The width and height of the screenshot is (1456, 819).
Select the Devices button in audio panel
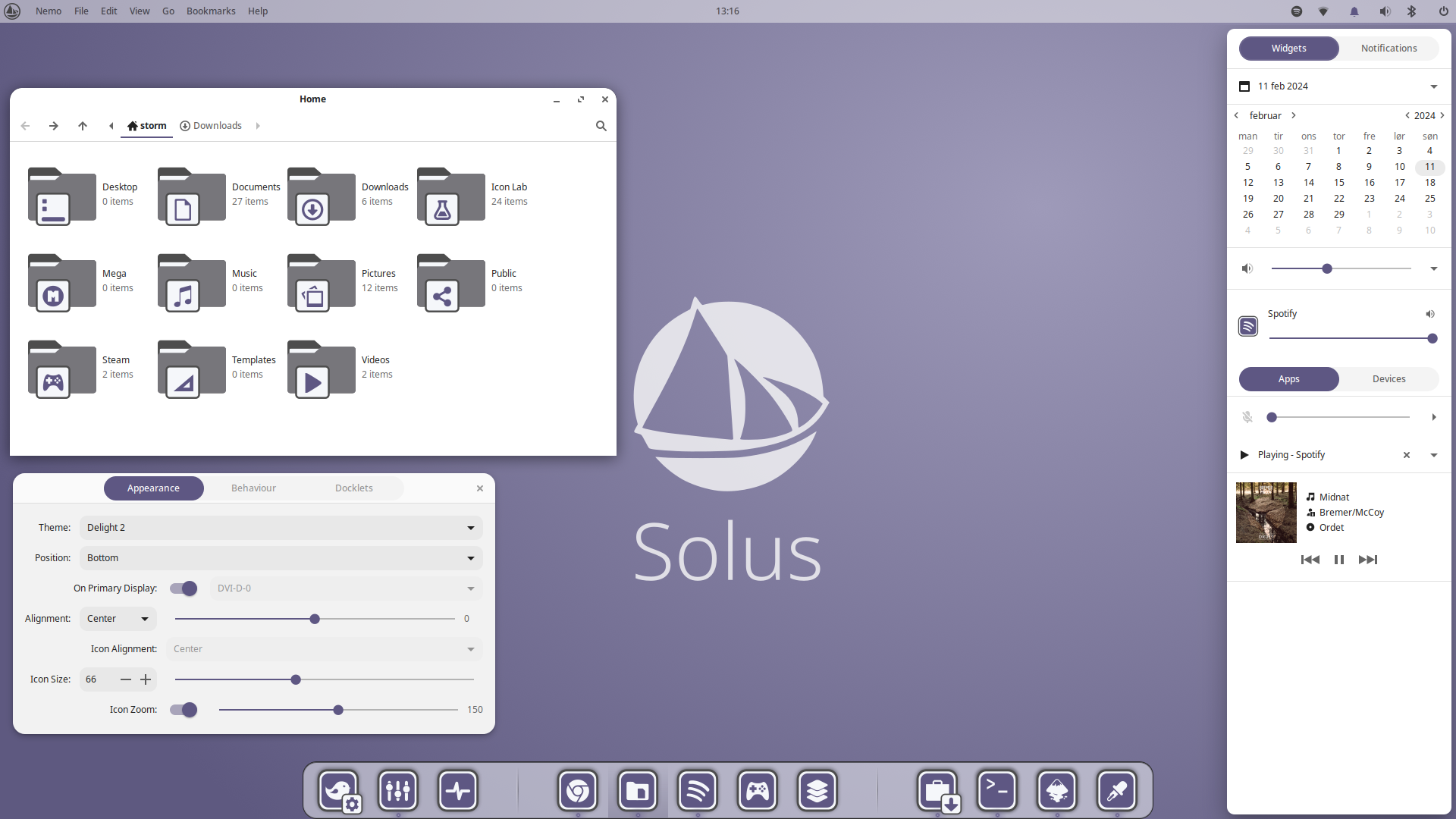click(x=1388, y=378)
